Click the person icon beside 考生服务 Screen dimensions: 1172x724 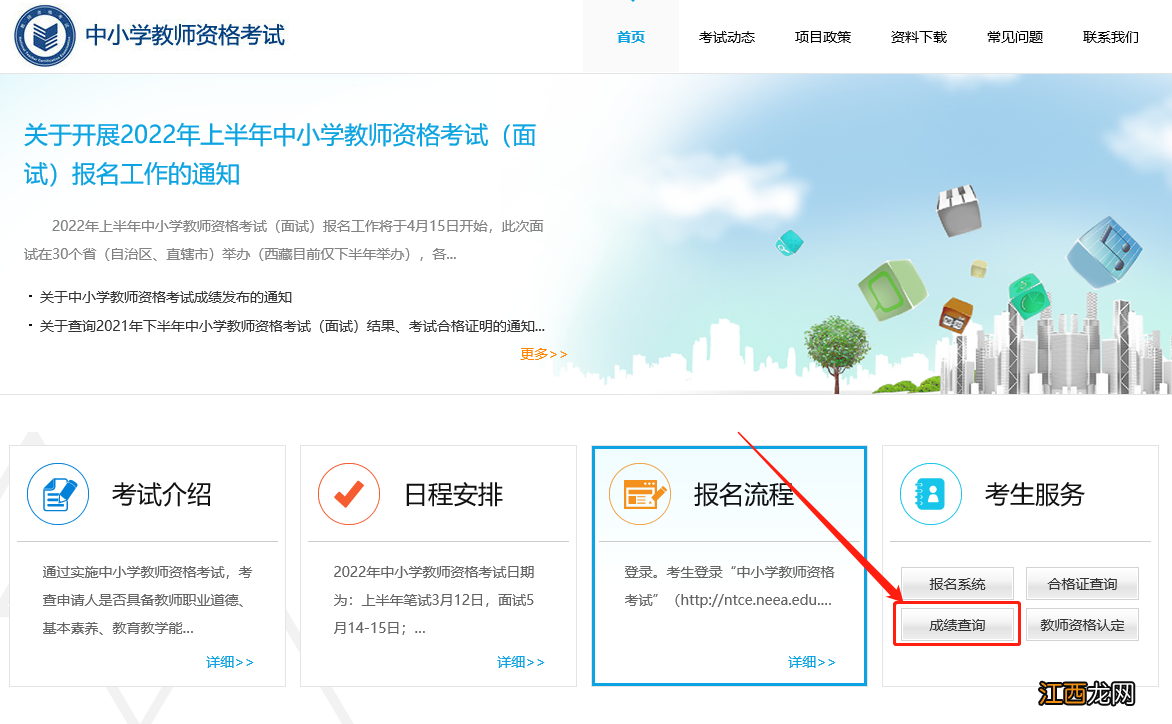click(930, 493)
